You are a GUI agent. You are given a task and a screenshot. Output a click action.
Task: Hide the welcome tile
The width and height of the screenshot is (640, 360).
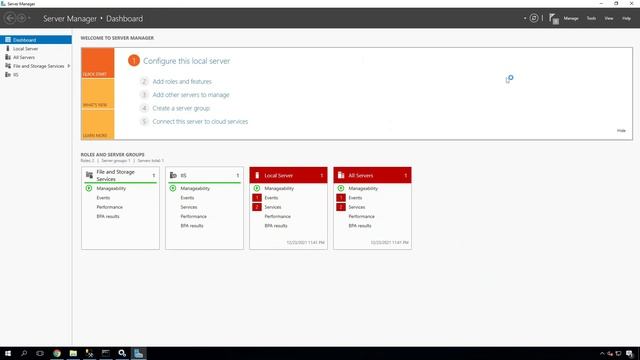point(621,131)
